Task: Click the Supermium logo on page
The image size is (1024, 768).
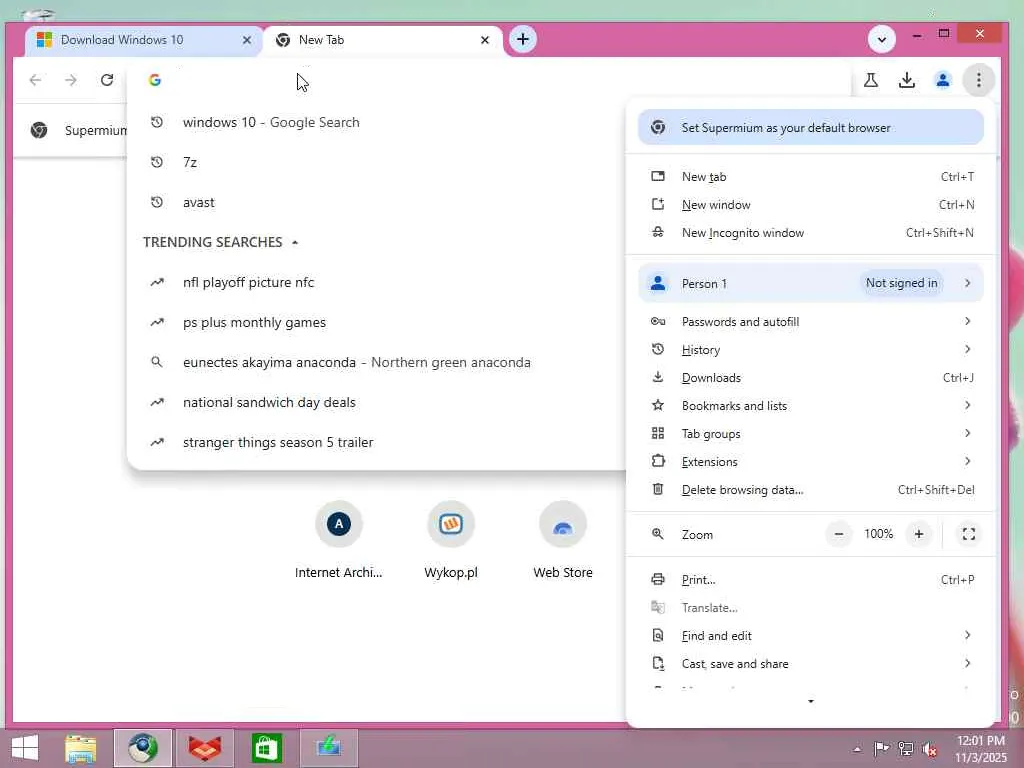Action: [x=39, y=130]
